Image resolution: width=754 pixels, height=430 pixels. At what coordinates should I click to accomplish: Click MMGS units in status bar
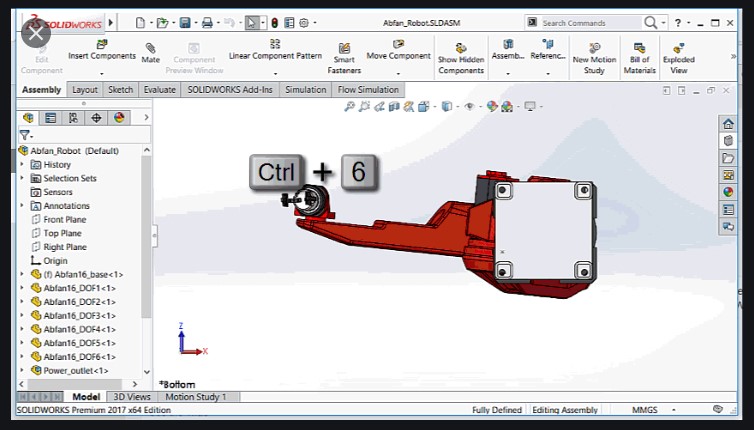pyautogui.click(x=644, y=410)
